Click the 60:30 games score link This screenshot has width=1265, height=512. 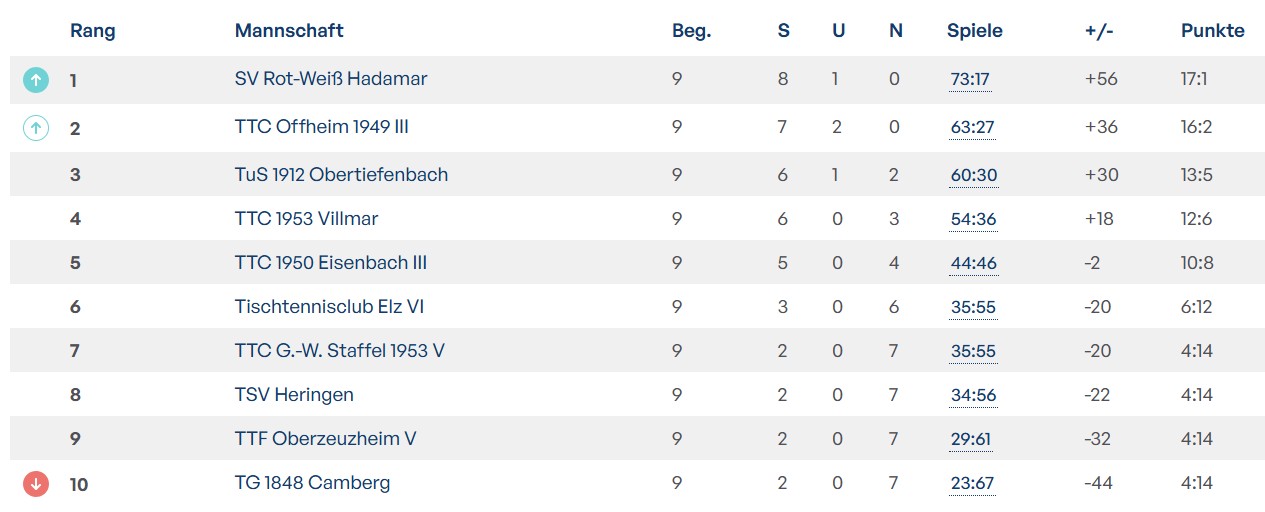[x=973, y=176]
